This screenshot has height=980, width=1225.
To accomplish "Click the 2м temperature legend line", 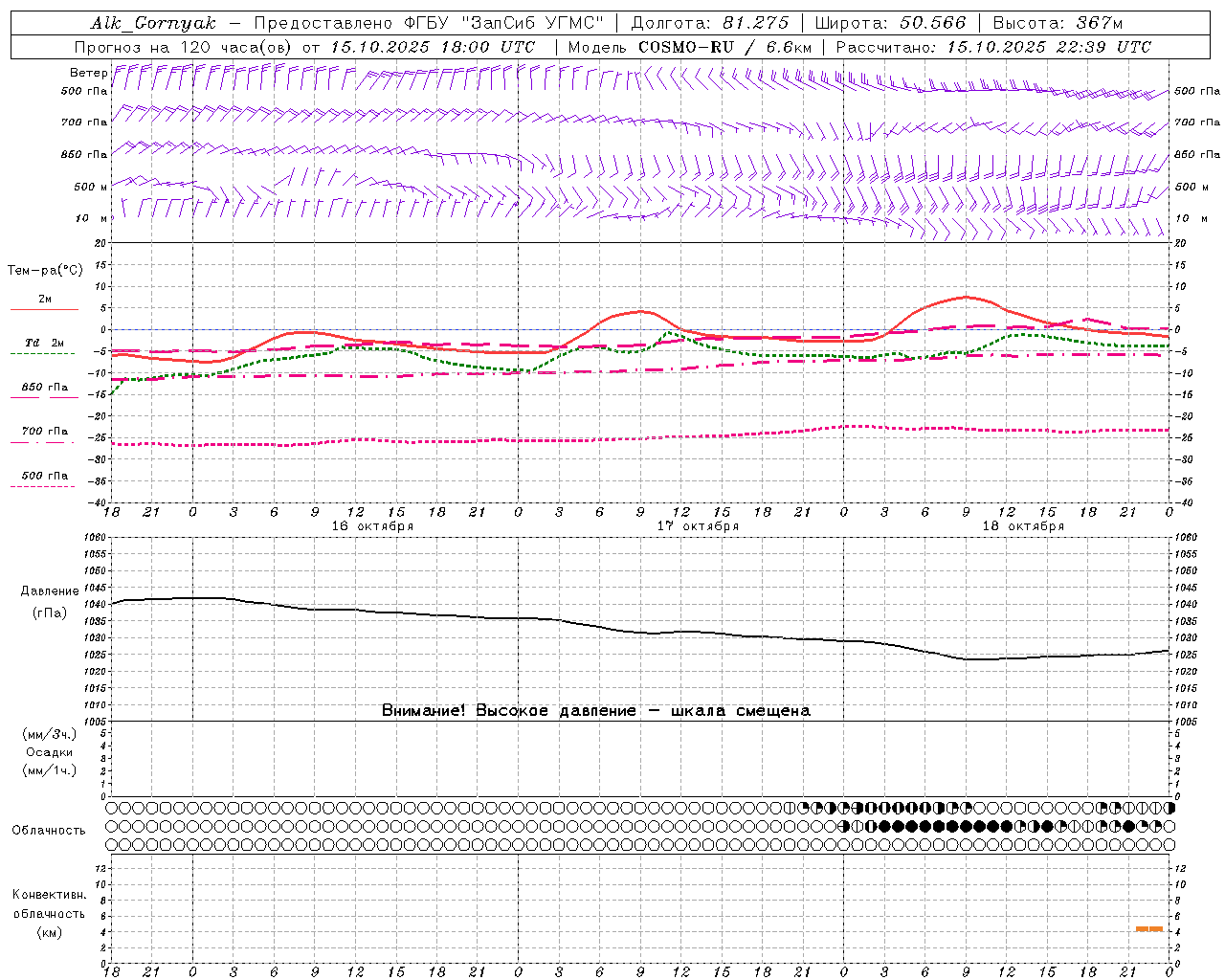I will (44, 309).
